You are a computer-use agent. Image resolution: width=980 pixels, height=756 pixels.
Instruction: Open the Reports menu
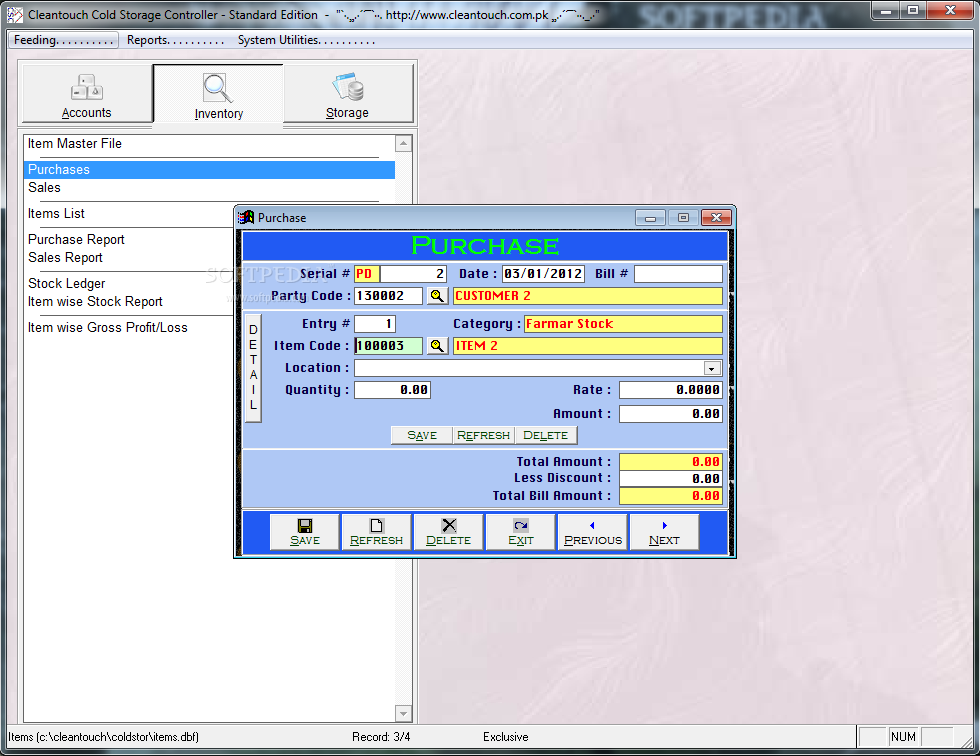pos(175,40)
